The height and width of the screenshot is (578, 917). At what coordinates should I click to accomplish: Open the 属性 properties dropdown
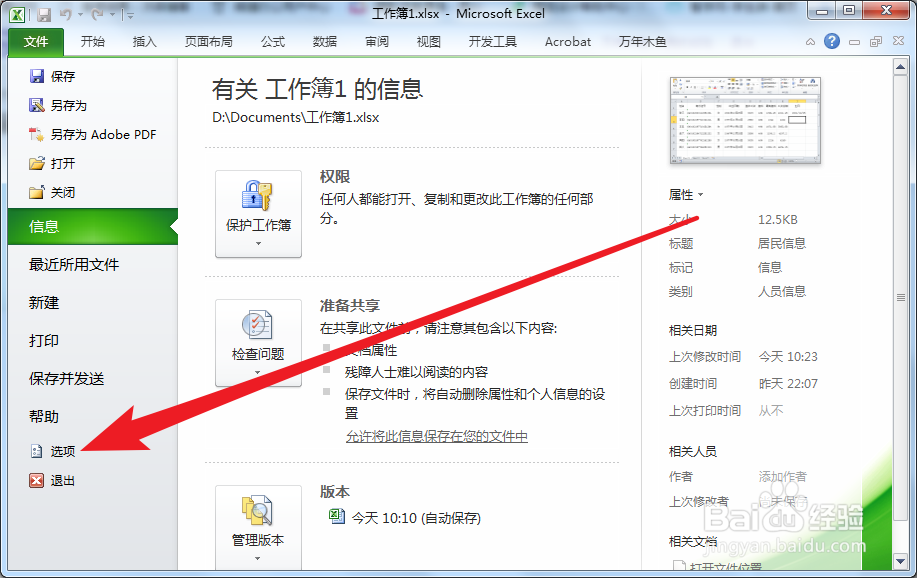(x=685, y=194)
